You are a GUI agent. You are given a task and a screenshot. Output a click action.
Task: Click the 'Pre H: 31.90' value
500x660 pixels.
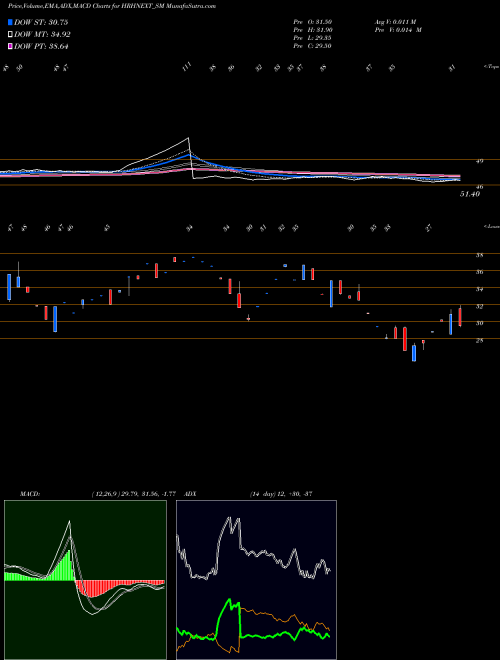(312, 30)
